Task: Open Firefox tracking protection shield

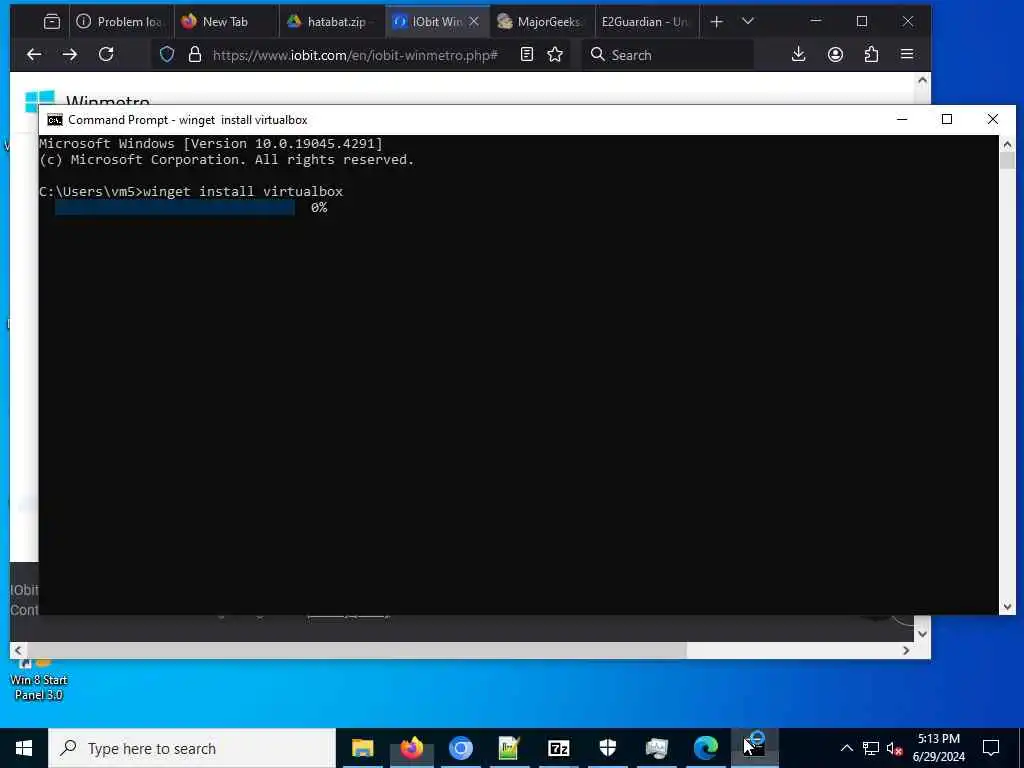Action: tap(167, 55)
